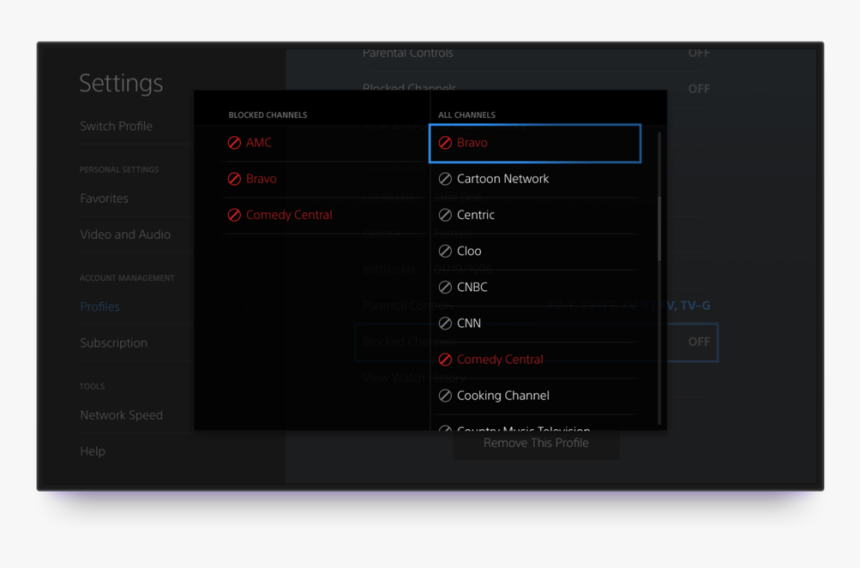Toggle block icon for CNN

pyautogui.click(x=445, y=323)
